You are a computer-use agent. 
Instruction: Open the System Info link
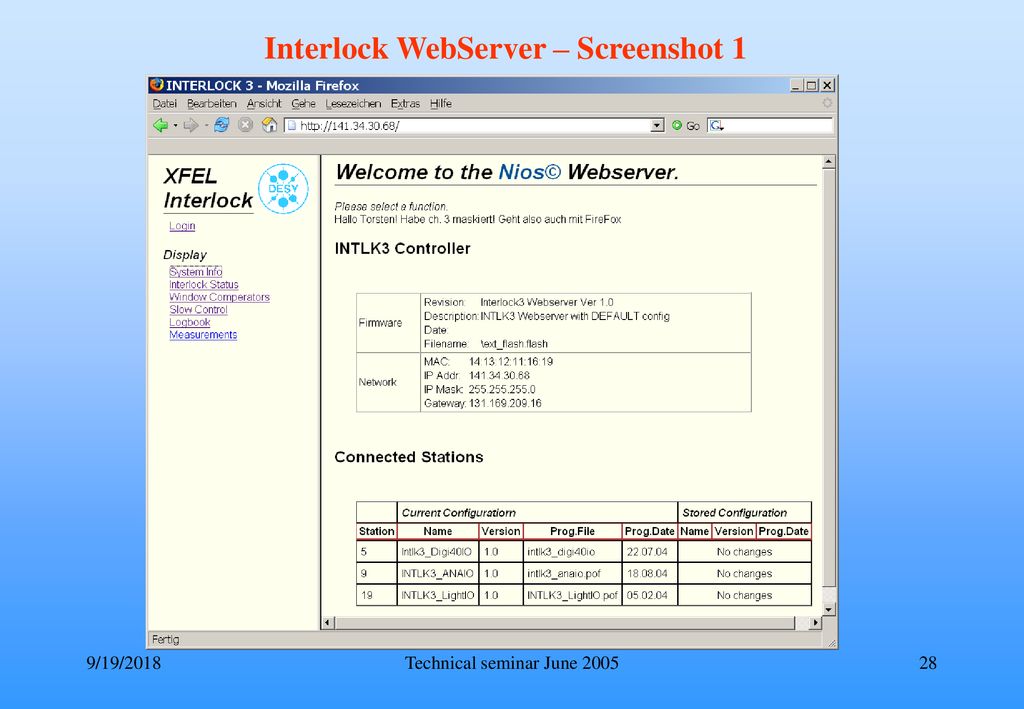tap(196, 272)
